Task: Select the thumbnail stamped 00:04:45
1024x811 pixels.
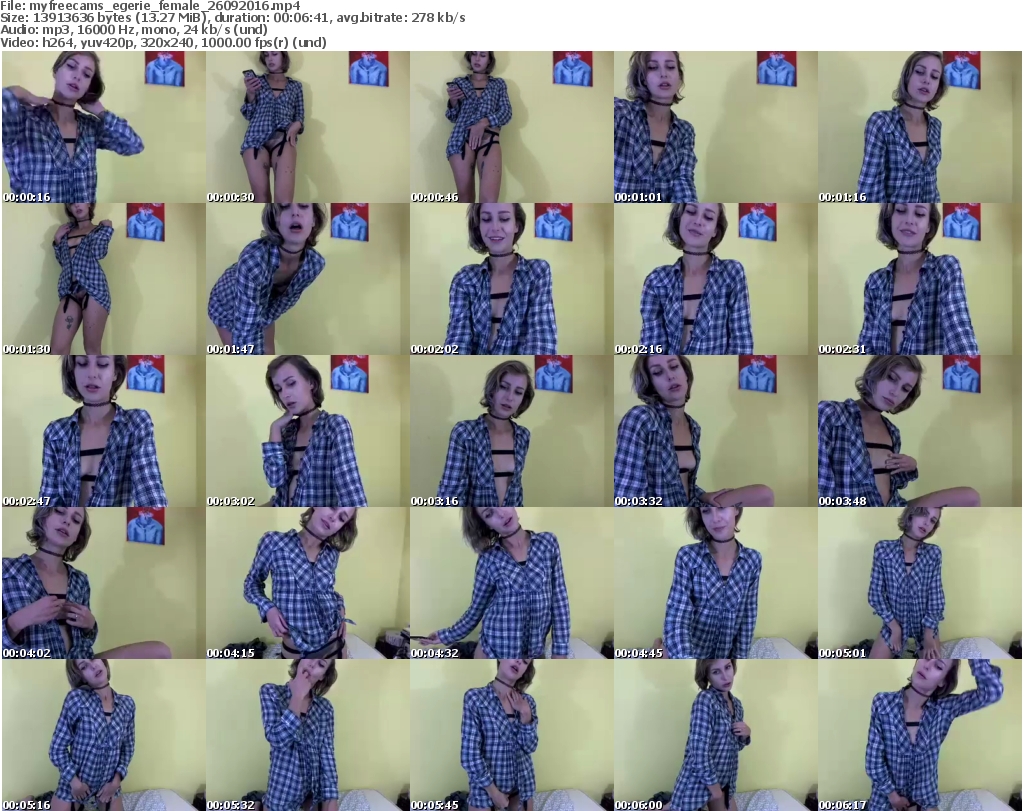Action: (715, 583)
